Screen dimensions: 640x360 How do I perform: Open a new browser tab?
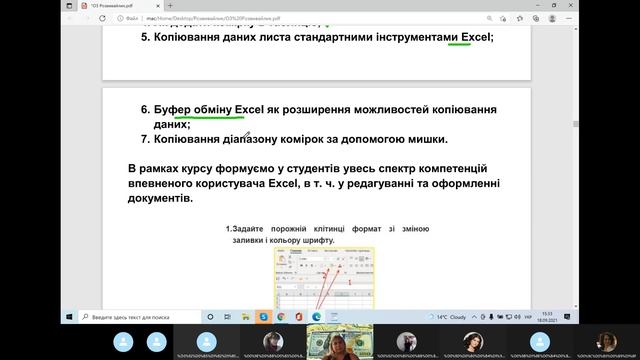pos(170,6)
